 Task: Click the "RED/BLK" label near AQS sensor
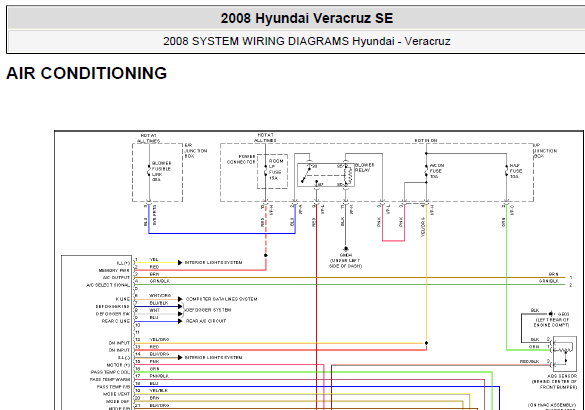tap(529, 362)
